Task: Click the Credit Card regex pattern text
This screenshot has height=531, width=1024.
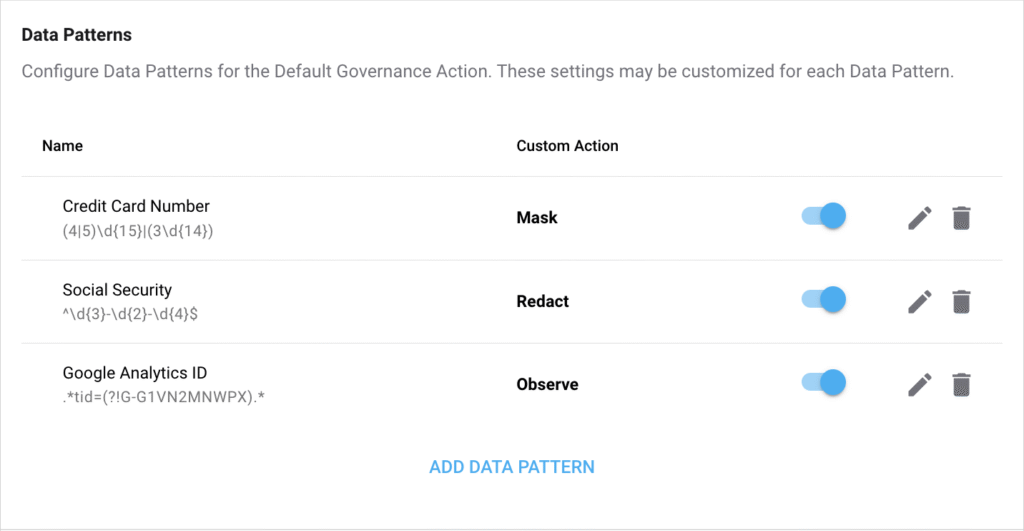Action: pos(138,230)
